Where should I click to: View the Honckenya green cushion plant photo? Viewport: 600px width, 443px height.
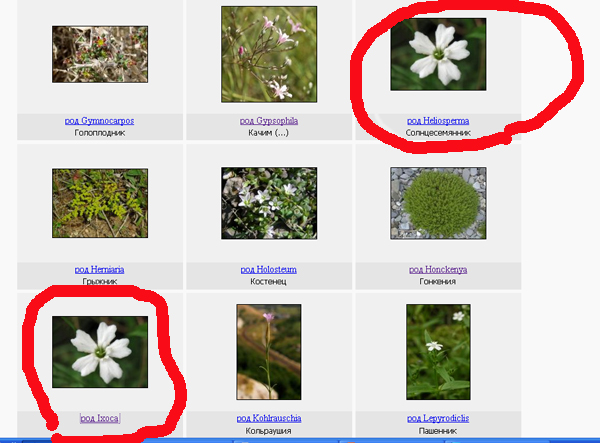(x=438, y=203)
